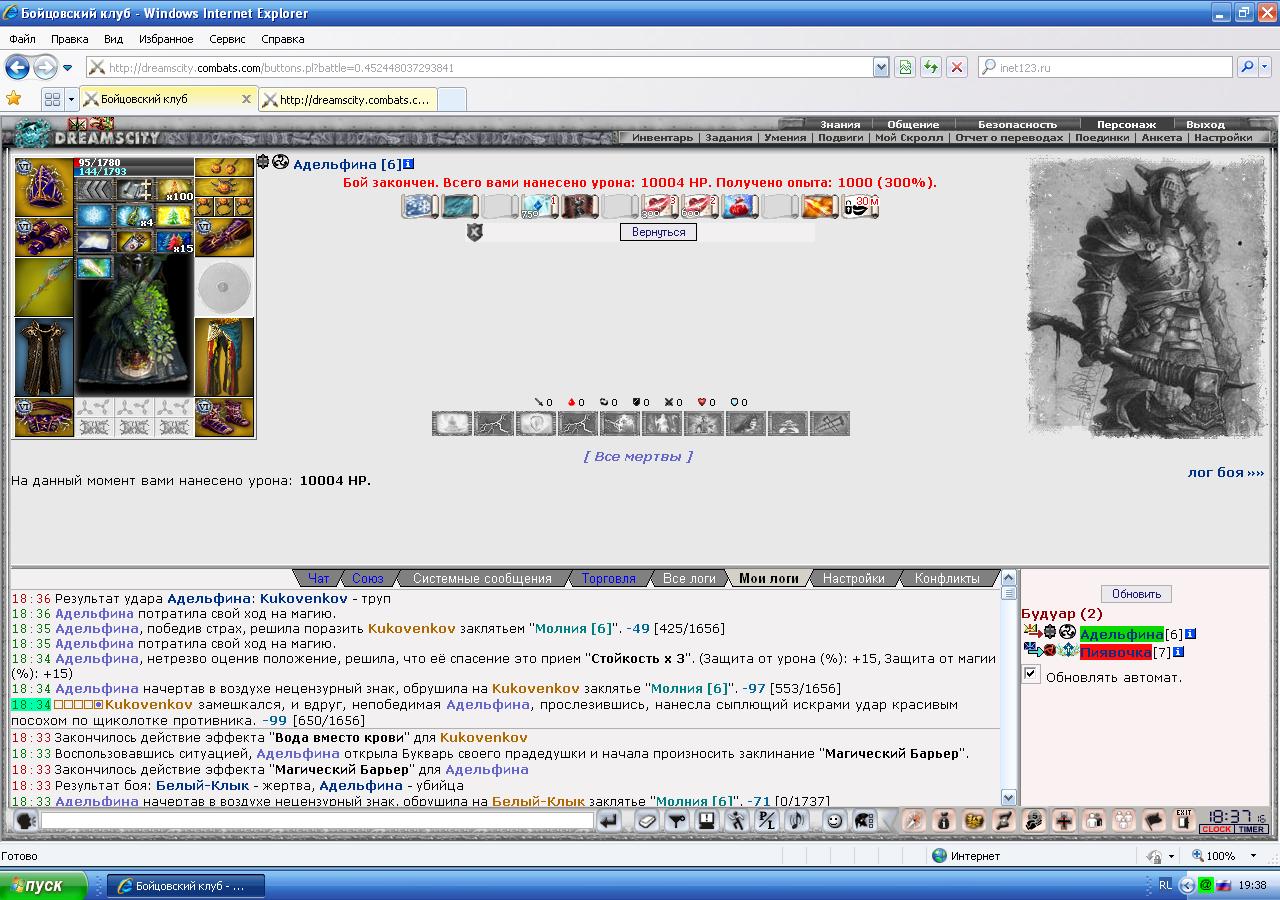Screen dimensions: 1280x900
Task: Click the chat message input field
Action: (x=317, y=821)
